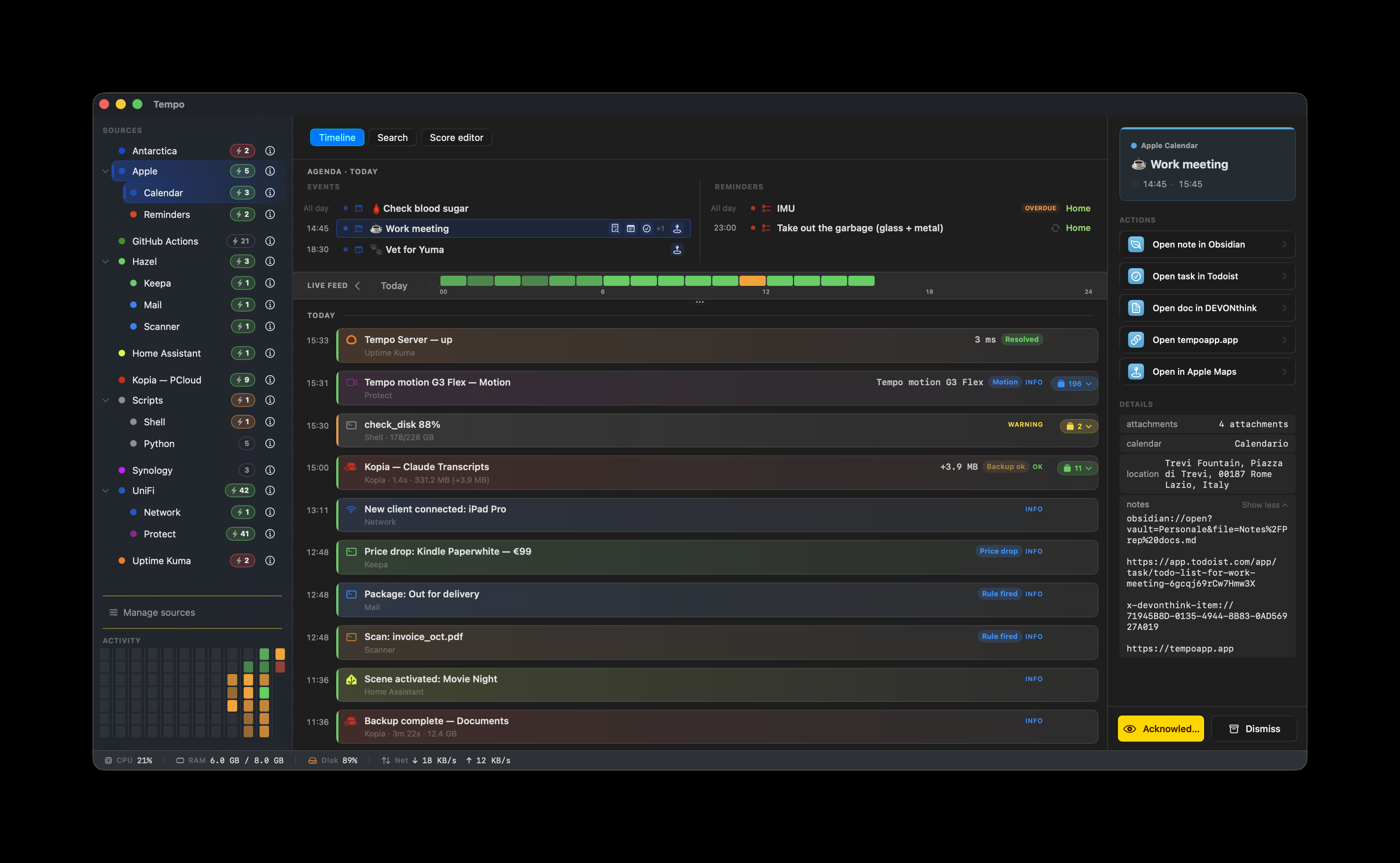The width and height of the screenshot is (1400, 863).
Task: Click the link icon for tempoapp.app action
Action: coord(1136,340)
